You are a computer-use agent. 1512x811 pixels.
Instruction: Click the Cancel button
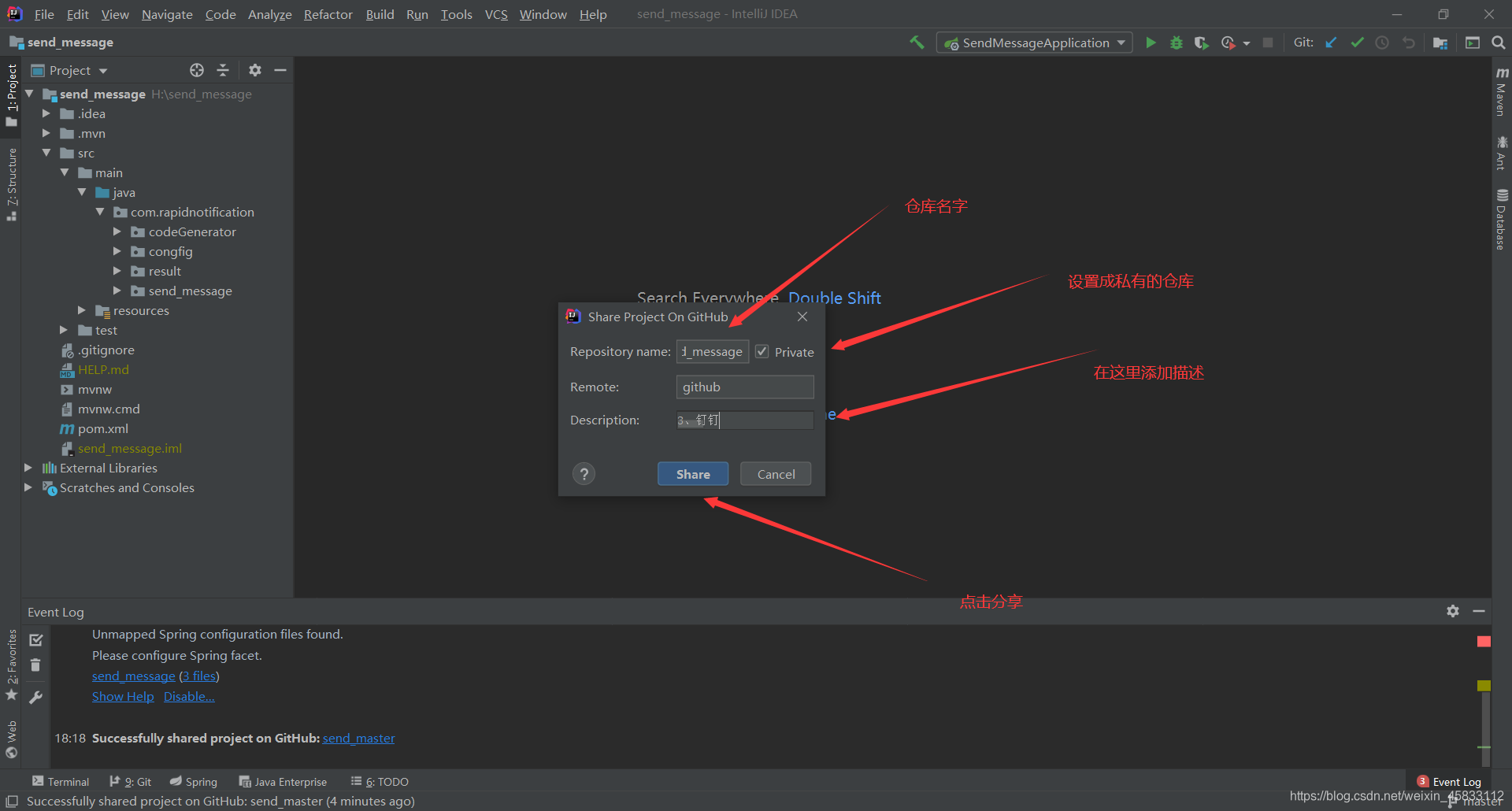(x=776, y=474)
